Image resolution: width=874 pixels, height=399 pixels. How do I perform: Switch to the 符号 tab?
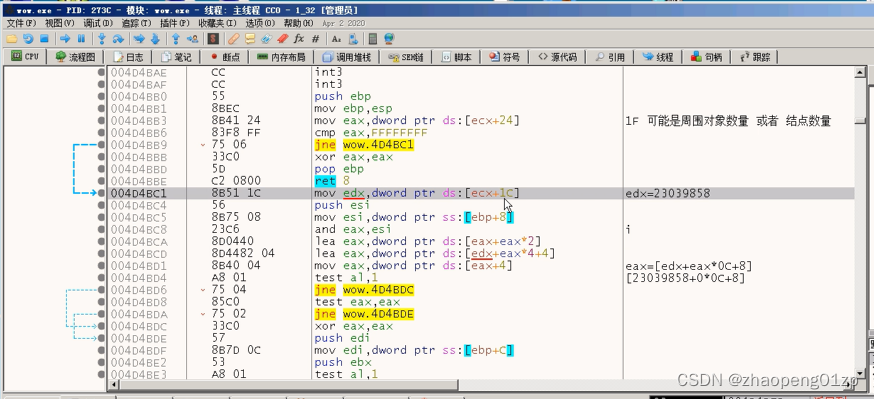(504, 57)
